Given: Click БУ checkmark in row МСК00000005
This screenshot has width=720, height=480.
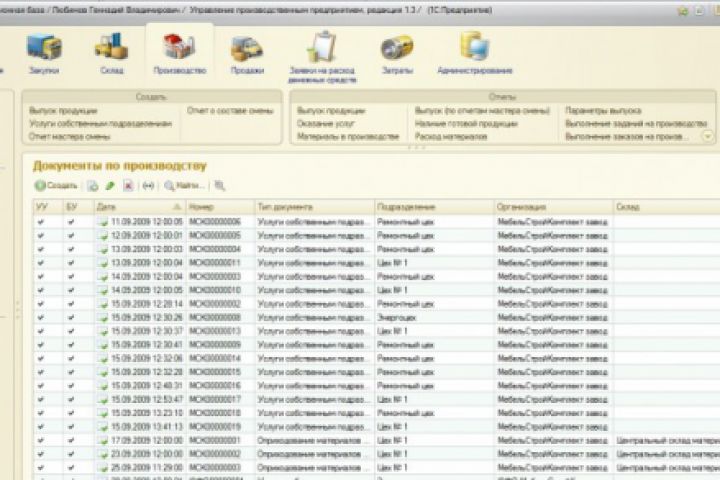Looking at the screenshot, I should coord(71,236).
